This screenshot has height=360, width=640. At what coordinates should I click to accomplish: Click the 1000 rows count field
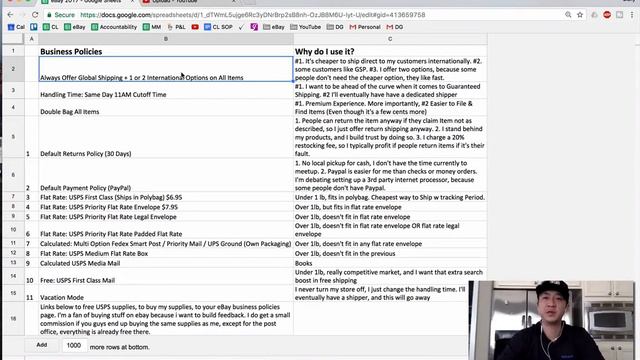[x=74, y=346]
